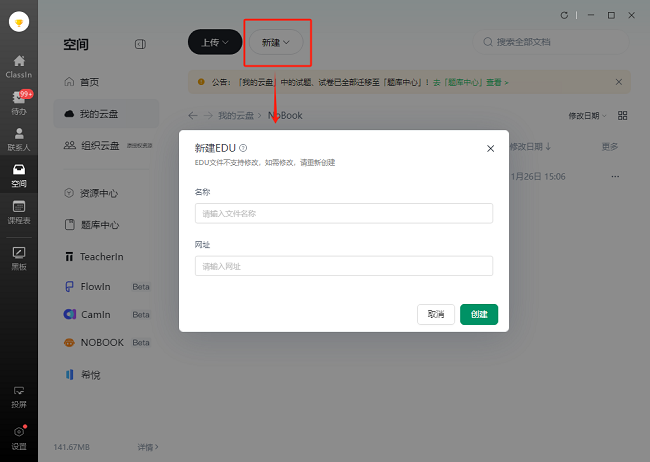Open 设置 settings at bottom left

pos(19,436)
